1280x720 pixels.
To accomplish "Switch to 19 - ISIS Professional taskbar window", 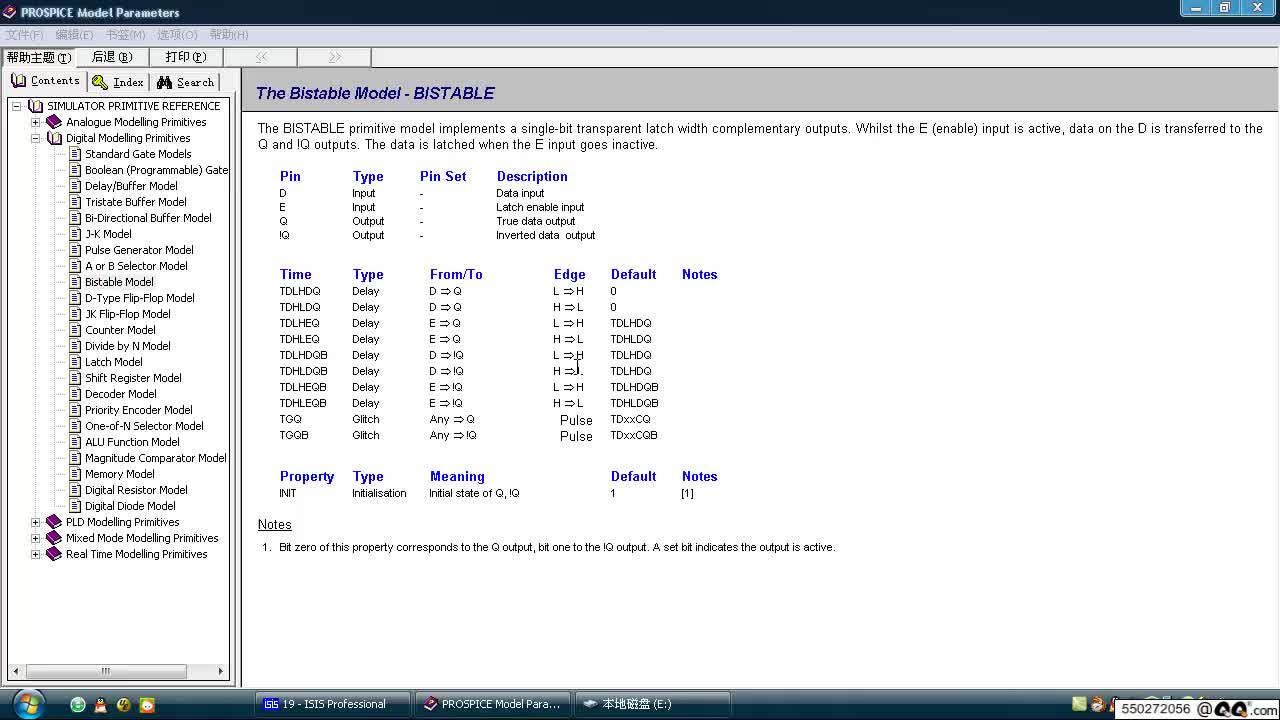I will click(x=334, y=704).
